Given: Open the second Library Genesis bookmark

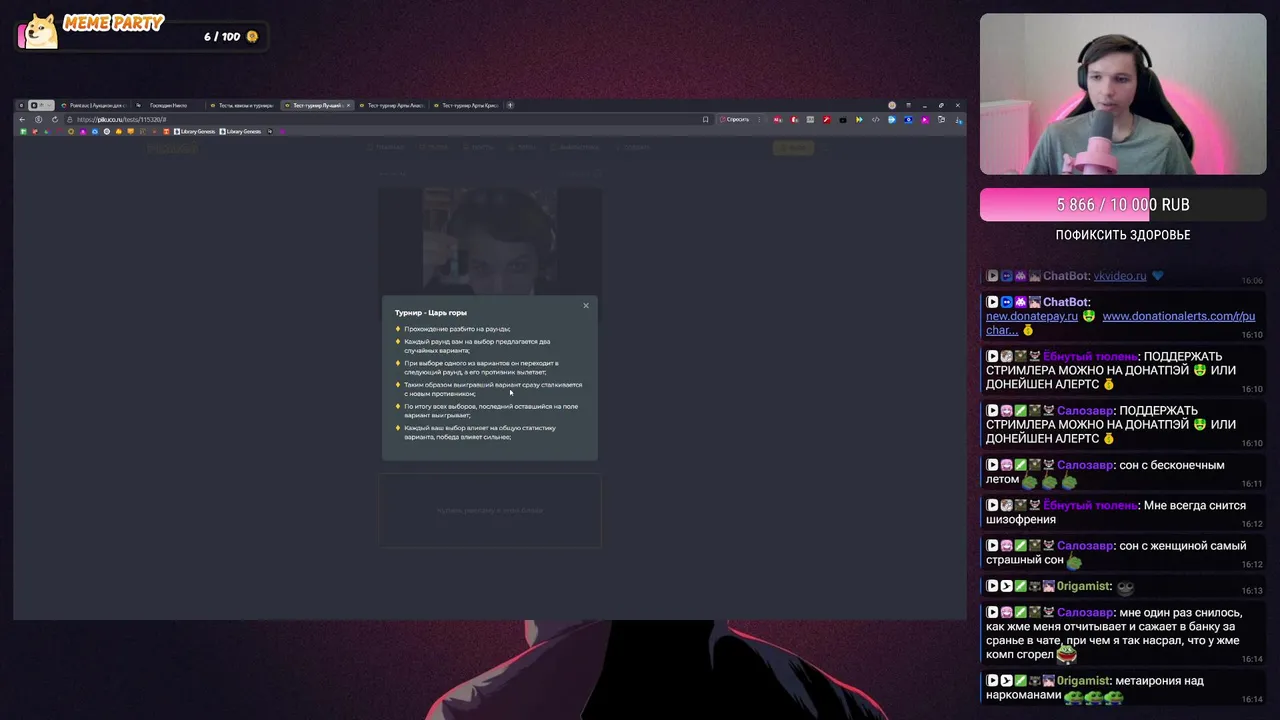Looking at the screenshot, I should [240, 131].
